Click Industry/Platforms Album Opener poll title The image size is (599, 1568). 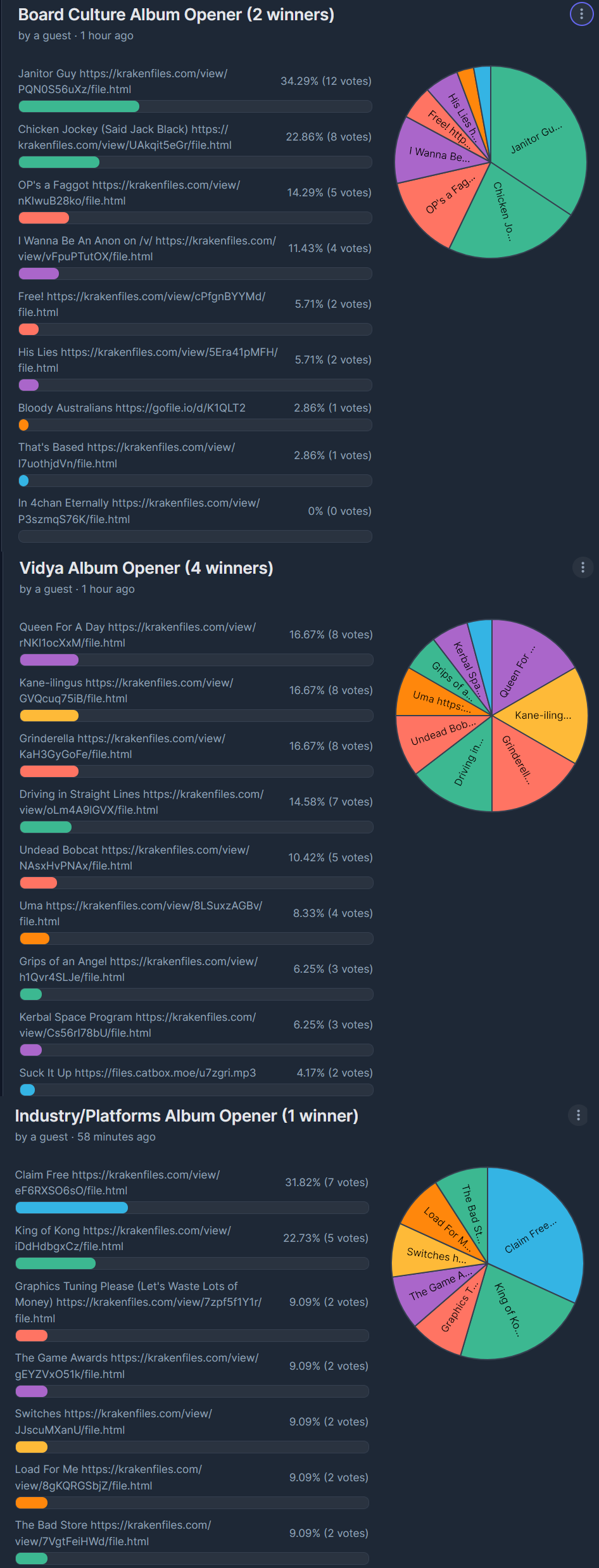pos(187,1116)
